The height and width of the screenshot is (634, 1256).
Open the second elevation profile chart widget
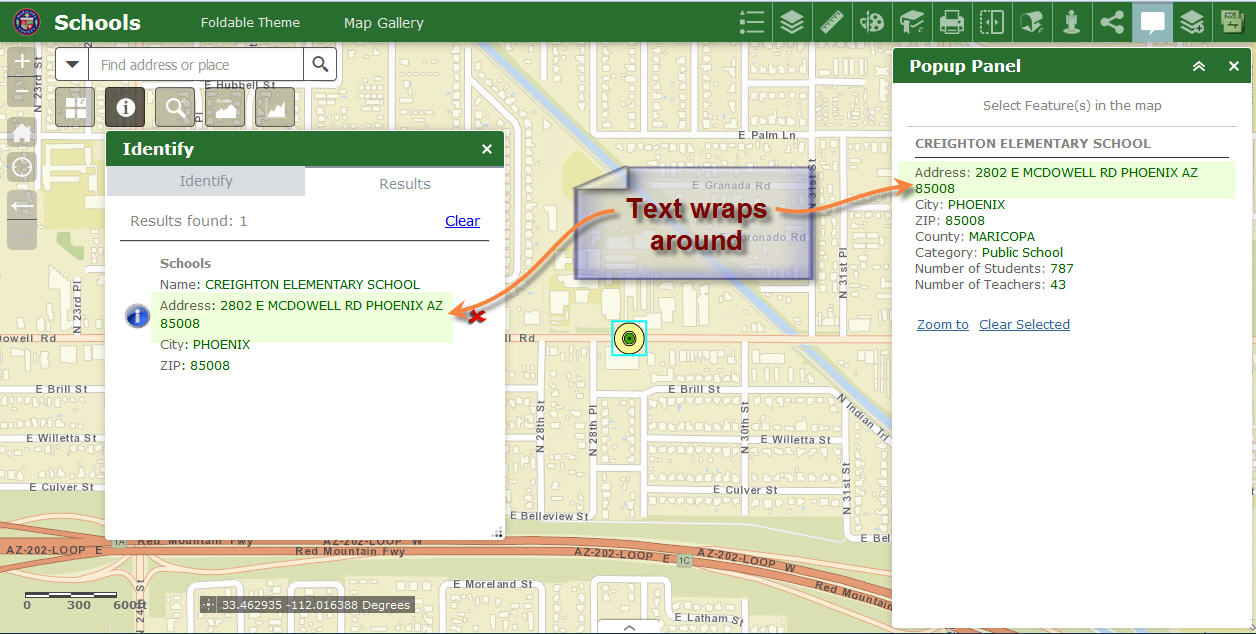(x=275, y=107)
